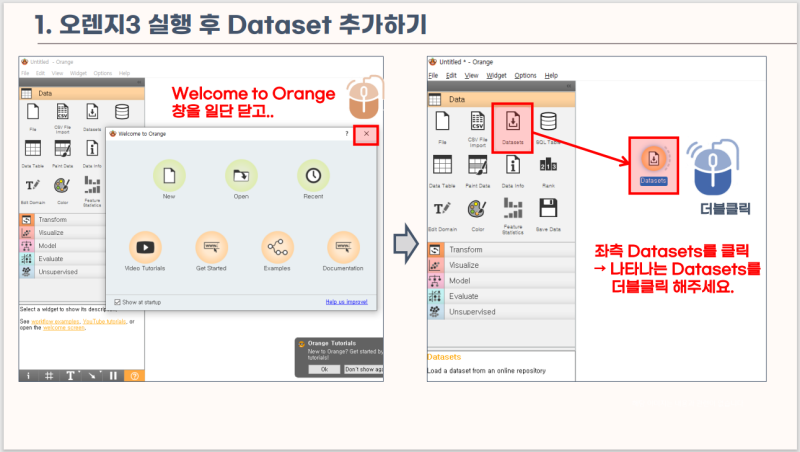This screenshot has width=800, height=452.
Task: Choose Paint Data widget in left window
Action: [x=62, y=153]
